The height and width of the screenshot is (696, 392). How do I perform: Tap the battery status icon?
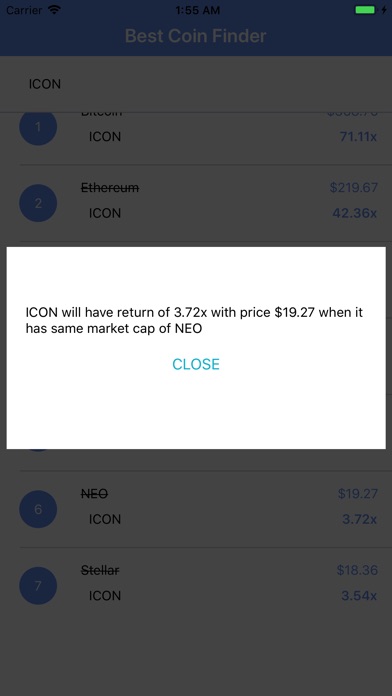(x=365, y=10)
